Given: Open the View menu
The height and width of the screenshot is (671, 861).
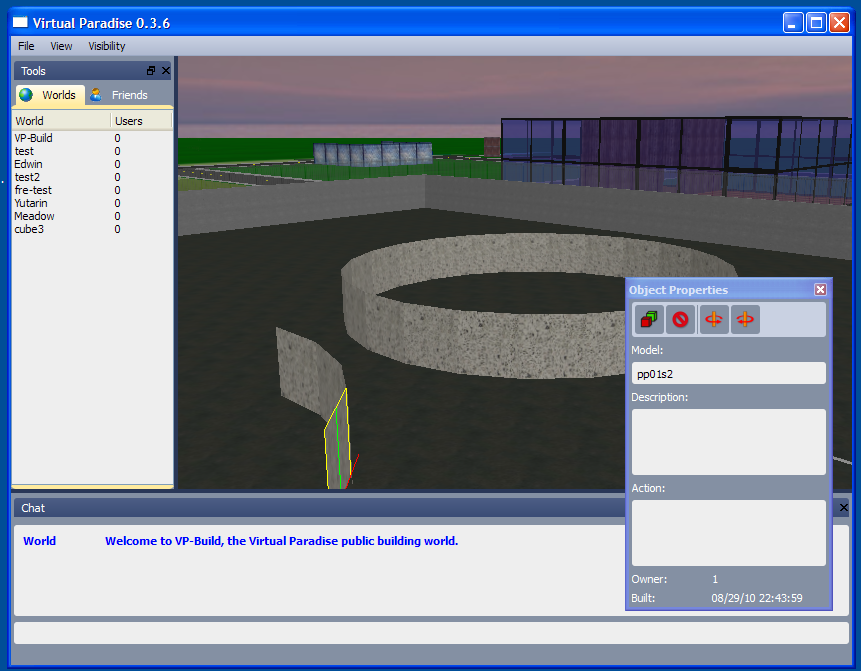Looking at the screenshot, I should click(x=61, y=46).
